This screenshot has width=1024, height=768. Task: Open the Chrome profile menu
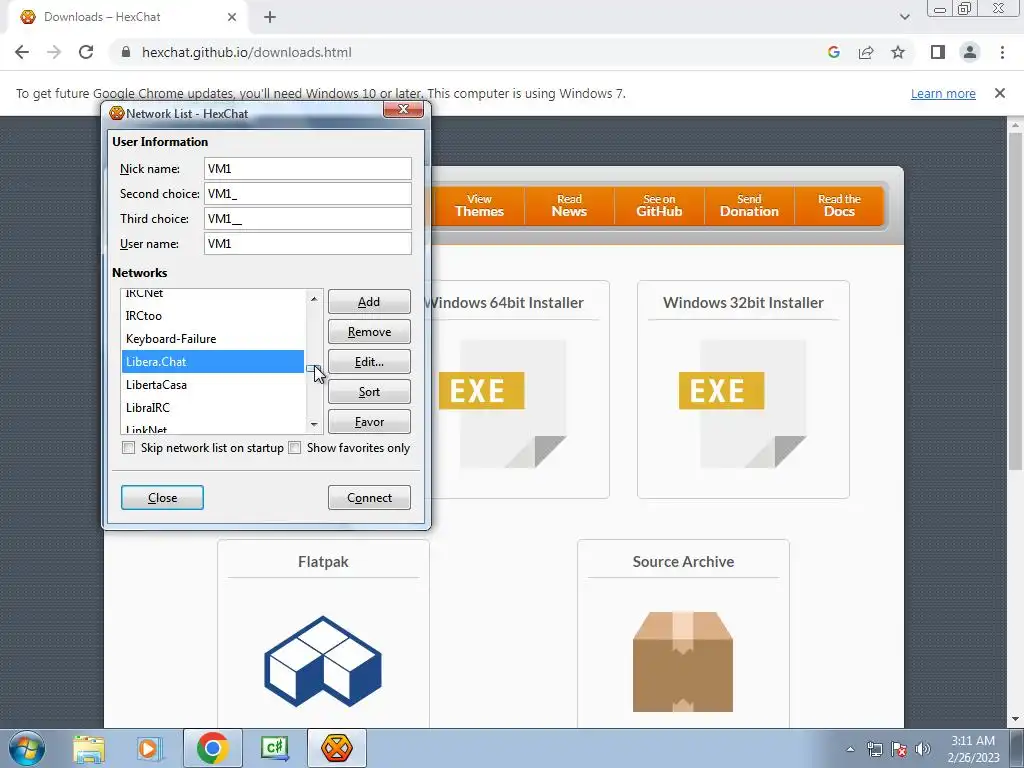pyautogui.click(x=970, y=52)
